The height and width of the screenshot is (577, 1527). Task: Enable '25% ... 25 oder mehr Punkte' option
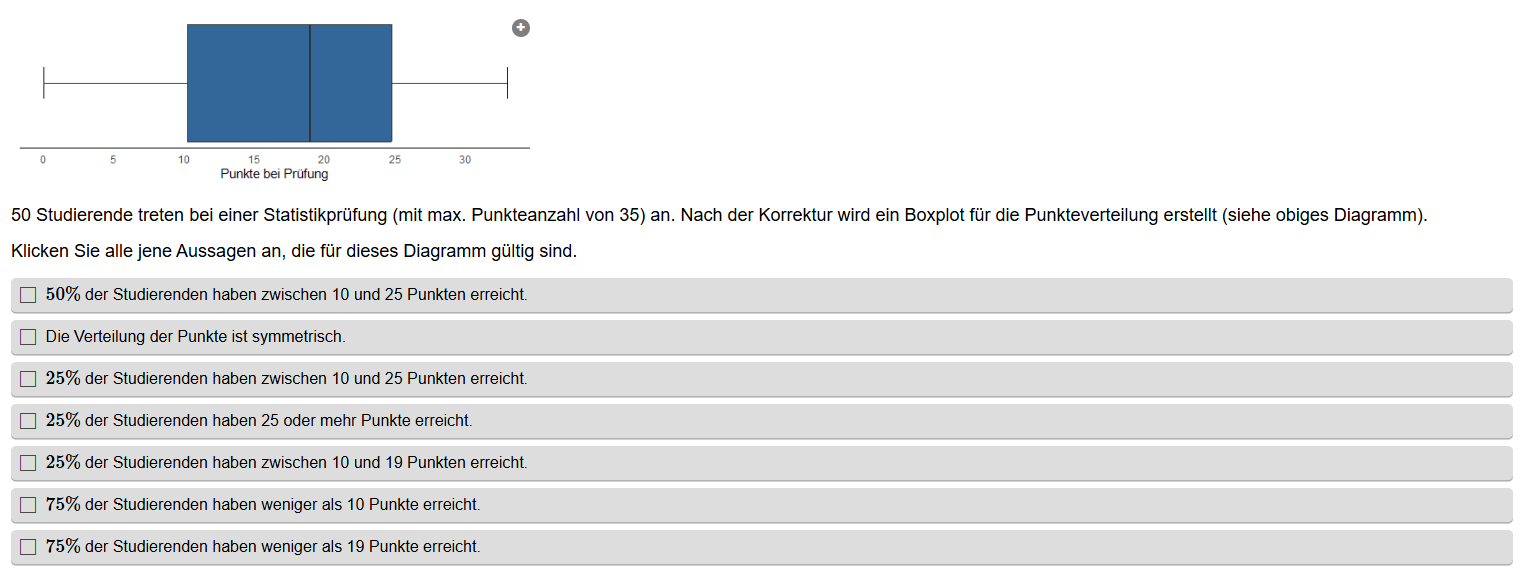coord(28,421)
